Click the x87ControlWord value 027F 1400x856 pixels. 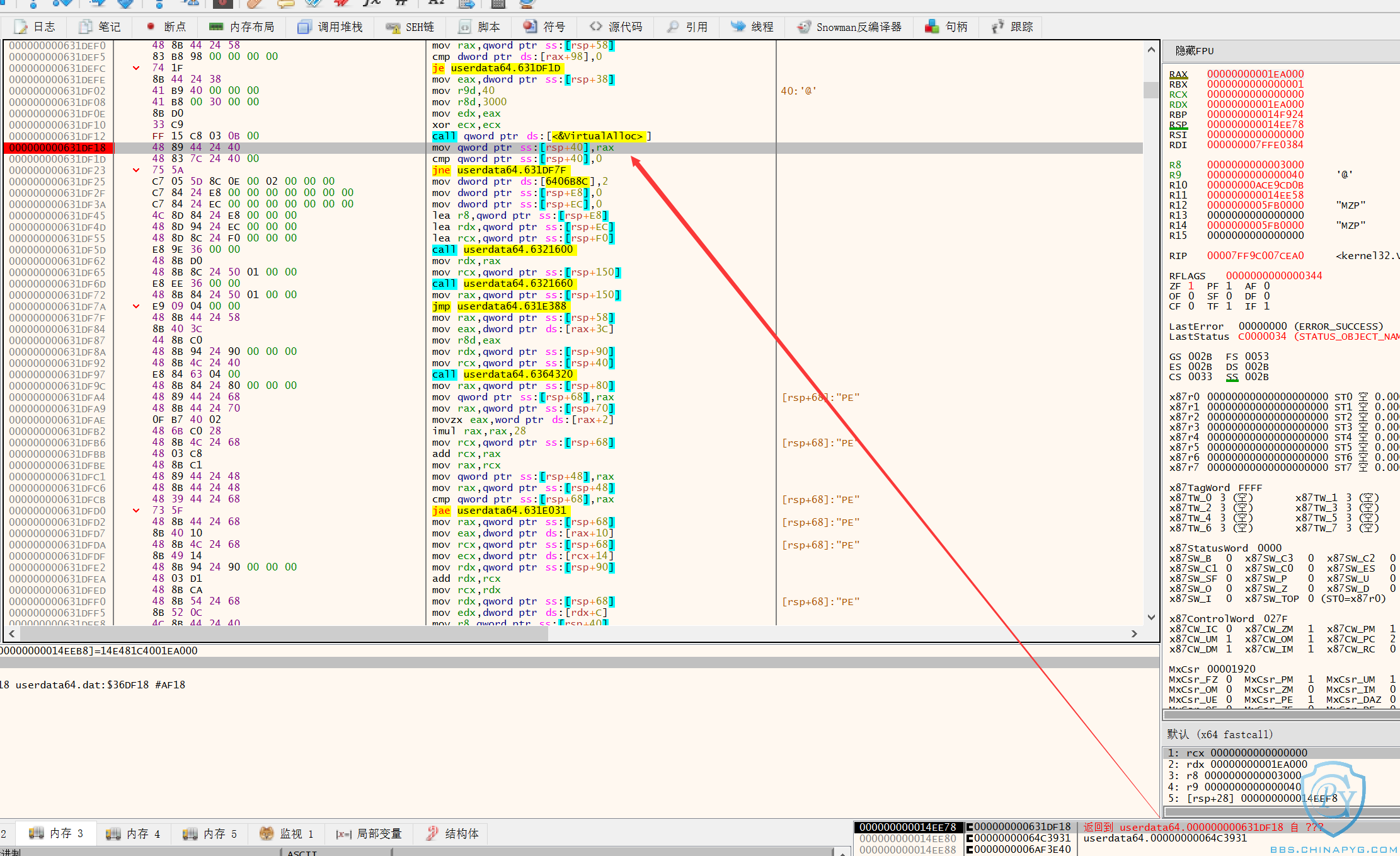(1275, 618)
